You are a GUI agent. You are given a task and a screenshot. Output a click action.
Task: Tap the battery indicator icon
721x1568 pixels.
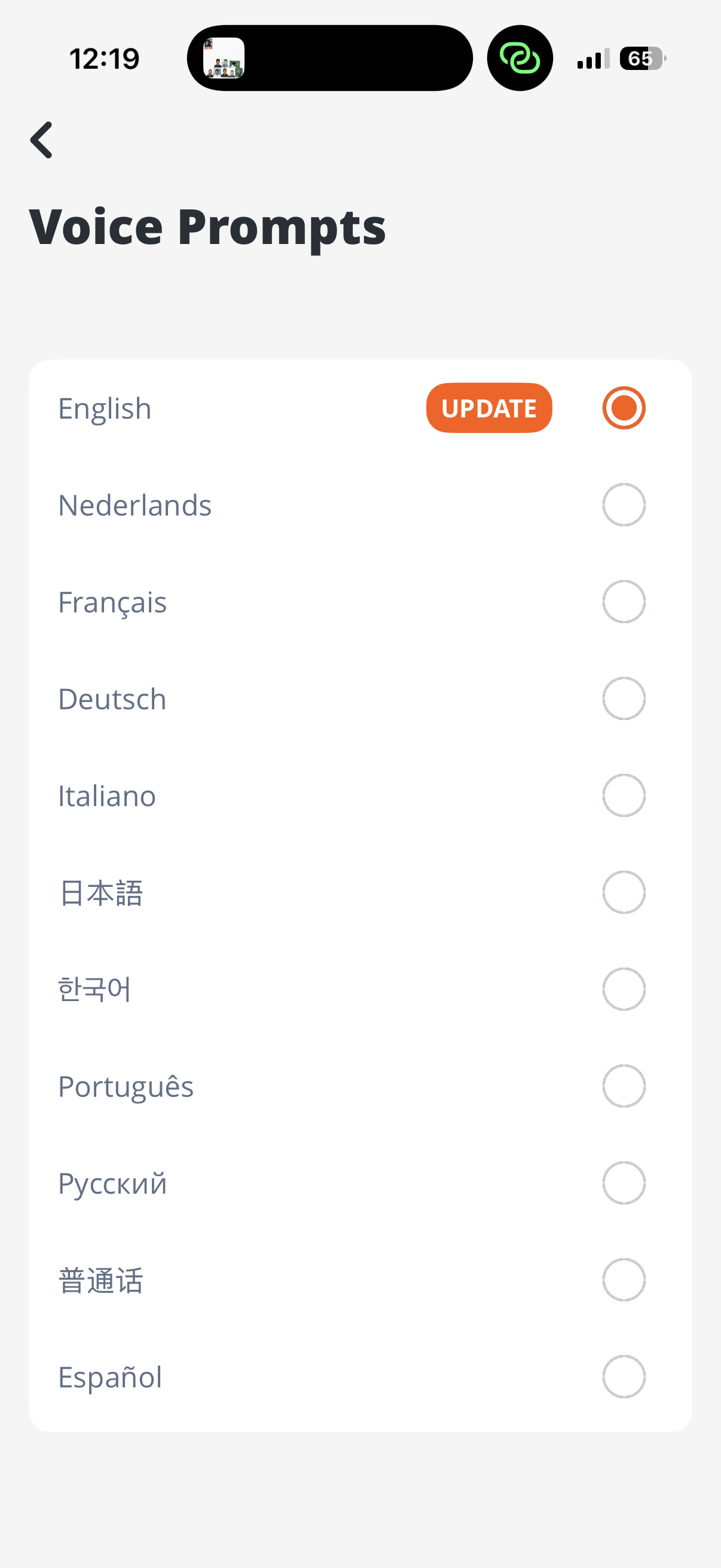642,59
